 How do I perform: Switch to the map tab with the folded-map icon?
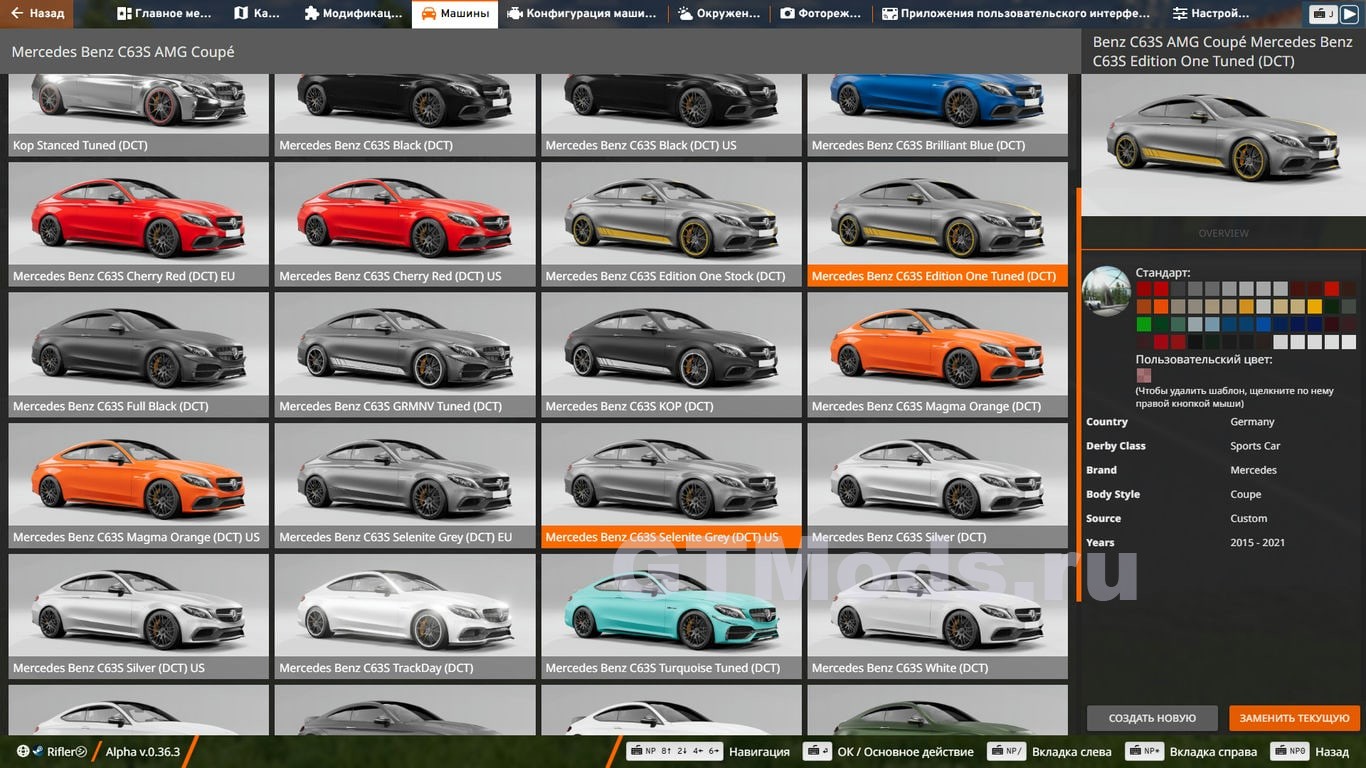point(258,14)
